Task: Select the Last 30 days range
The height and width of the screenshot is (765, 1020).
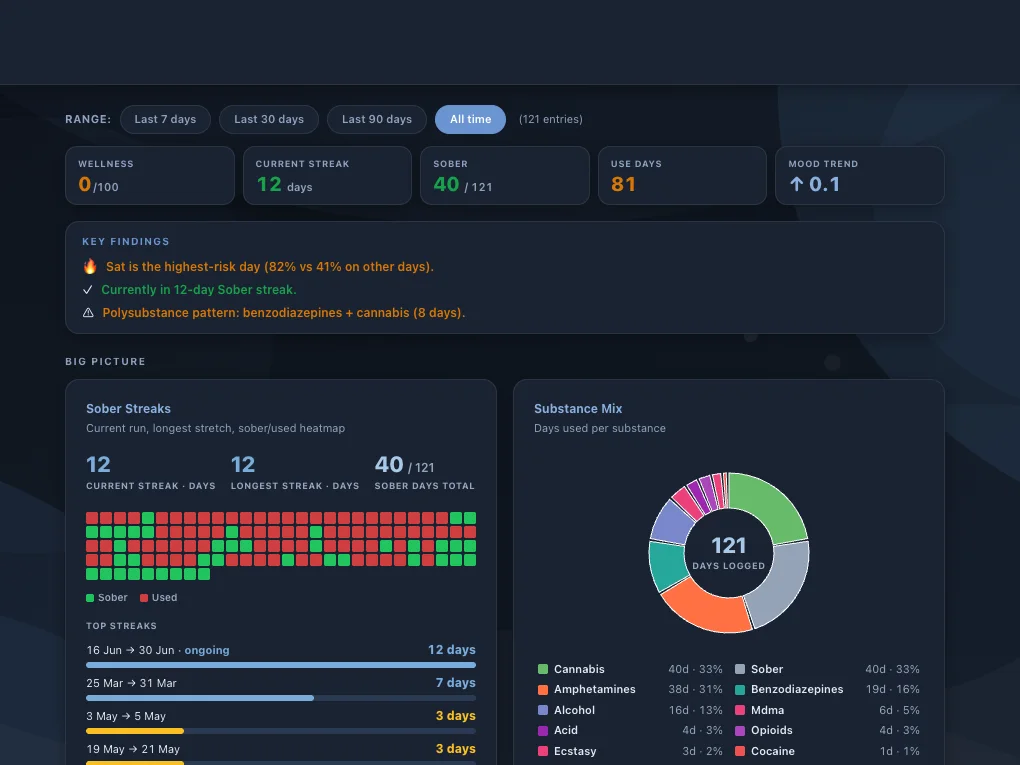Action: [269, 119]
